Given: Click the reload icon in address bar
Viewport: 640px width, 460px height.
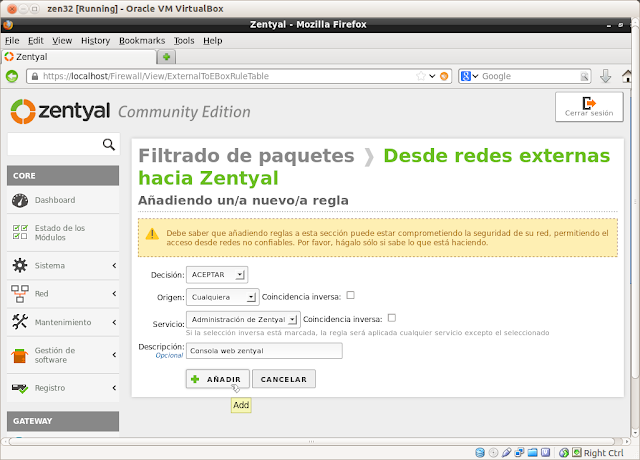Looking at the screenshot, I should 444,76.
